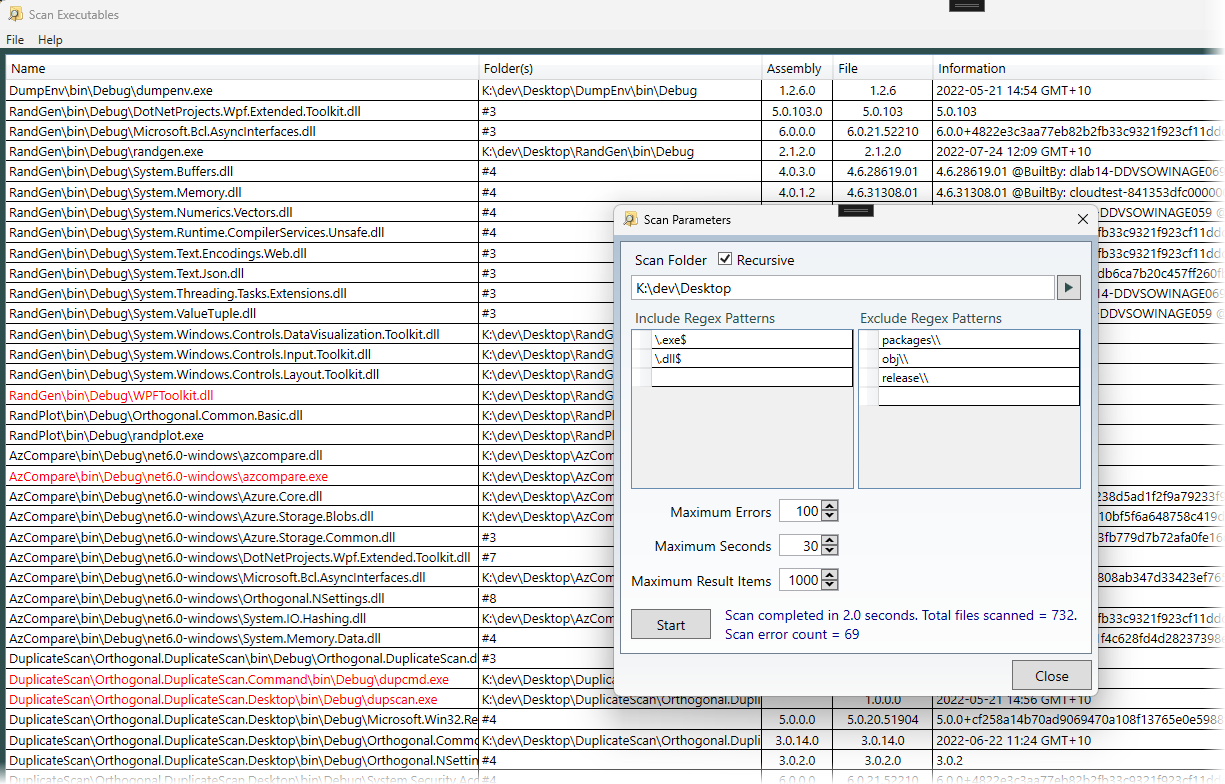Select the obj\\ exclude pattern
This screenshot has height=784, width=1225.
pos(979,358)
